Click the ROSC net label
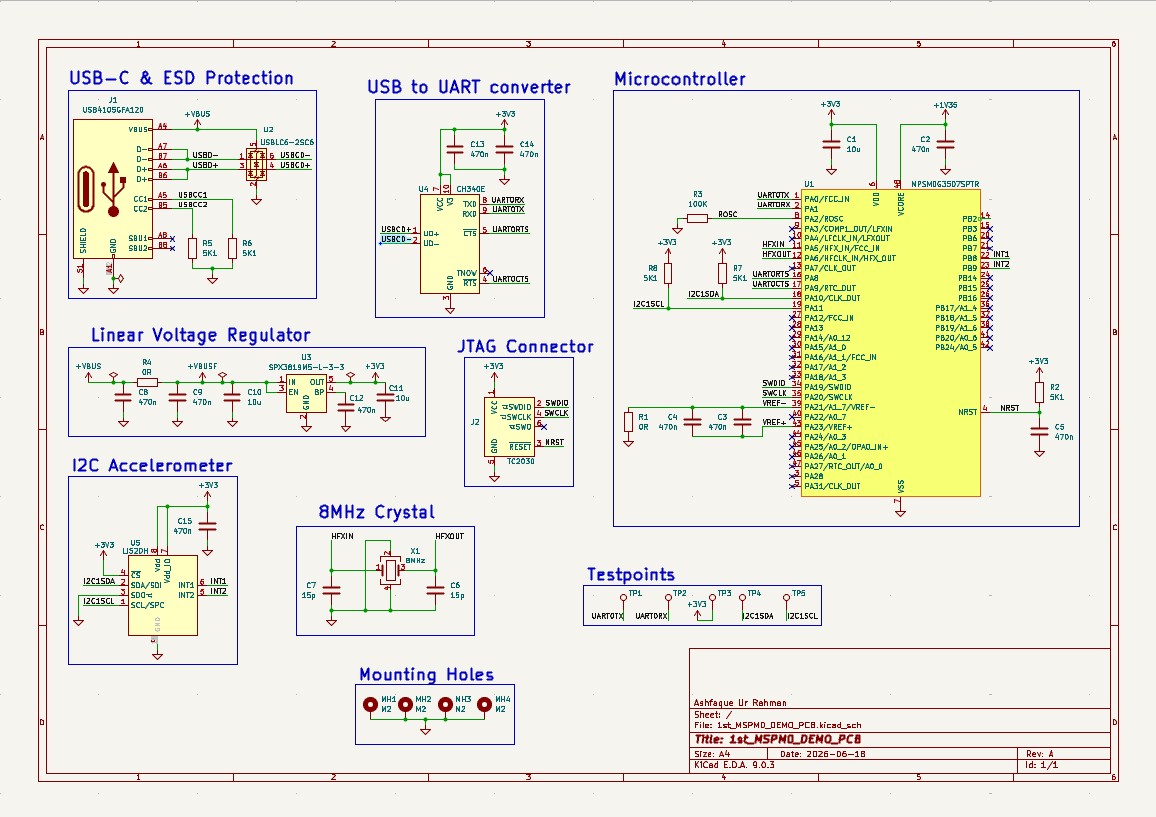The height and width of the screenshot is (817, 1156). (x=728, y=215)
